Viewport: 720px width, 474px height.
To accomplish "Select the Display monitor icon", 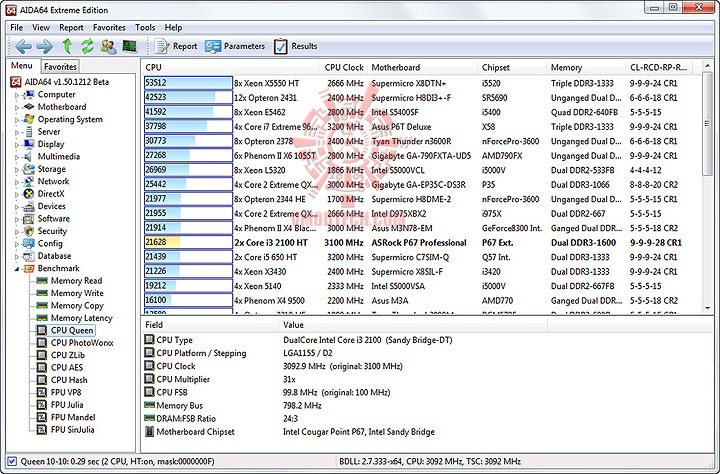I will point(29,144).
